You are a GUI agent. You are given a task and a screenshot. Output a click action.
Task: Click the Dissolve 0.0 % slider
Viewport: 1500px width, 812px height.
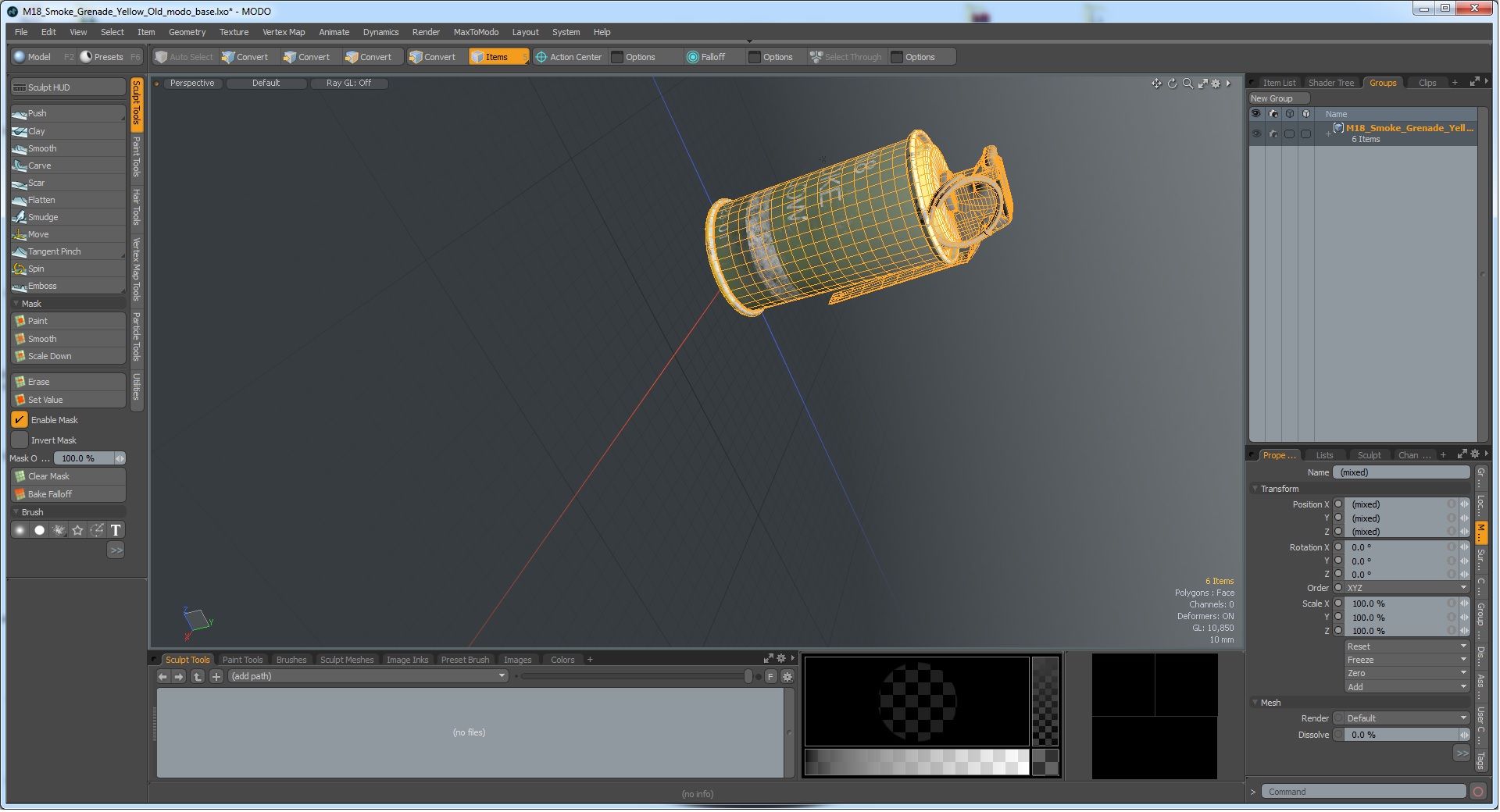pos(1407,735)
